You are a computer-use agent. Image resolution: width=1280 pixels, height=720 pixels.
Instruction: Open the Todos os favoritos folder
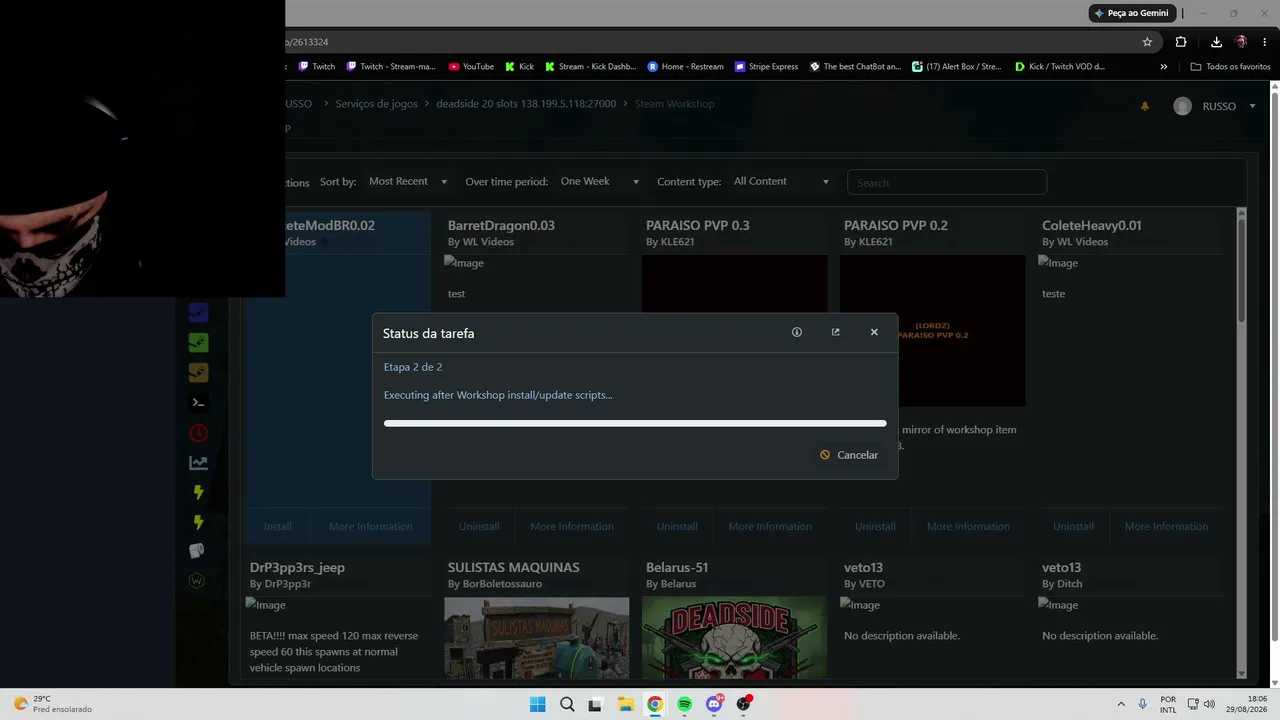tap(1231, 67)
